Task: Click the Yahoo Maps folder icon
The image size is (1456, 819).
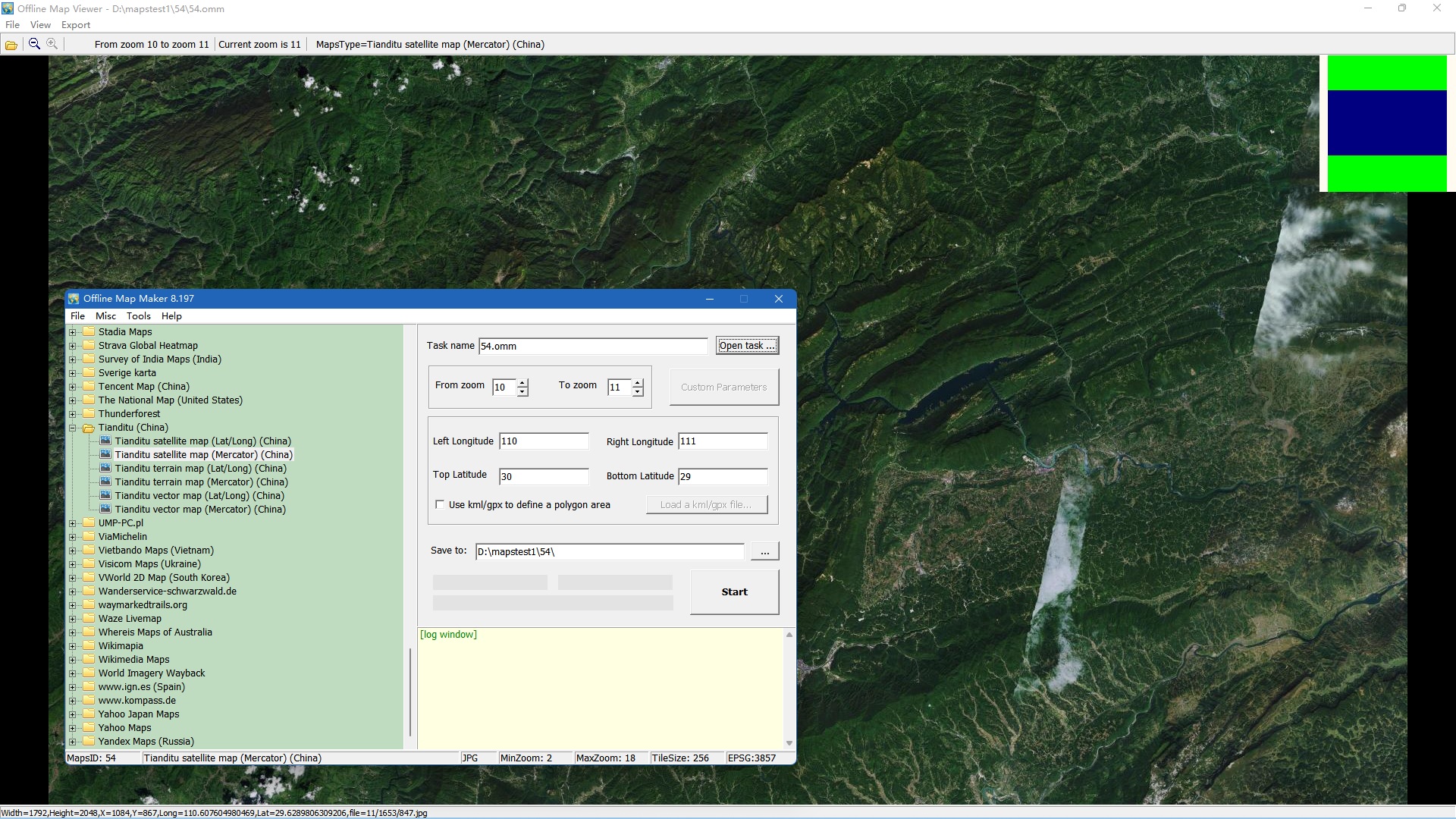Action: point(89,727)
